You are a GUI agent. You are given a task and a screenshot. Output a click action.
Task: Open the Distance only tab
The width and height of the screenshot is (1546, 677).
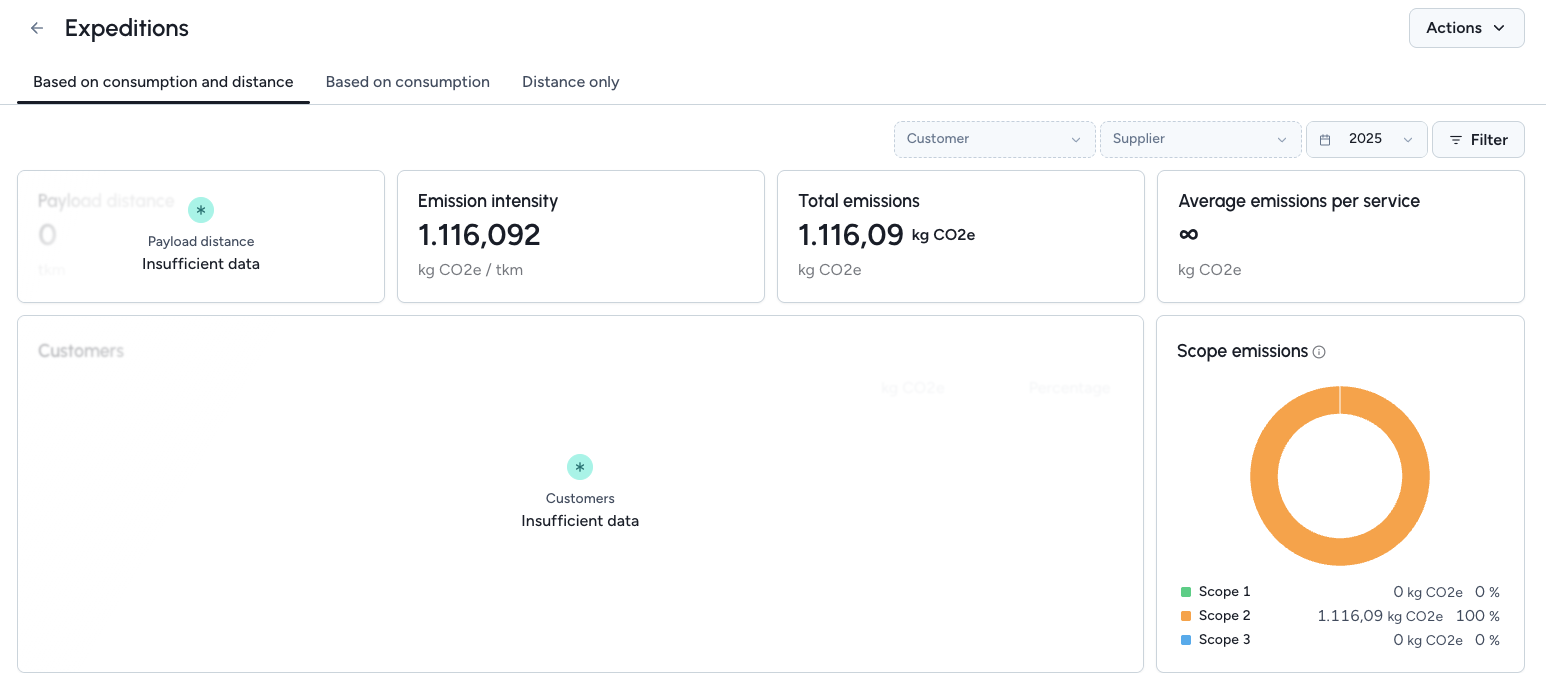tap(570, 82)
